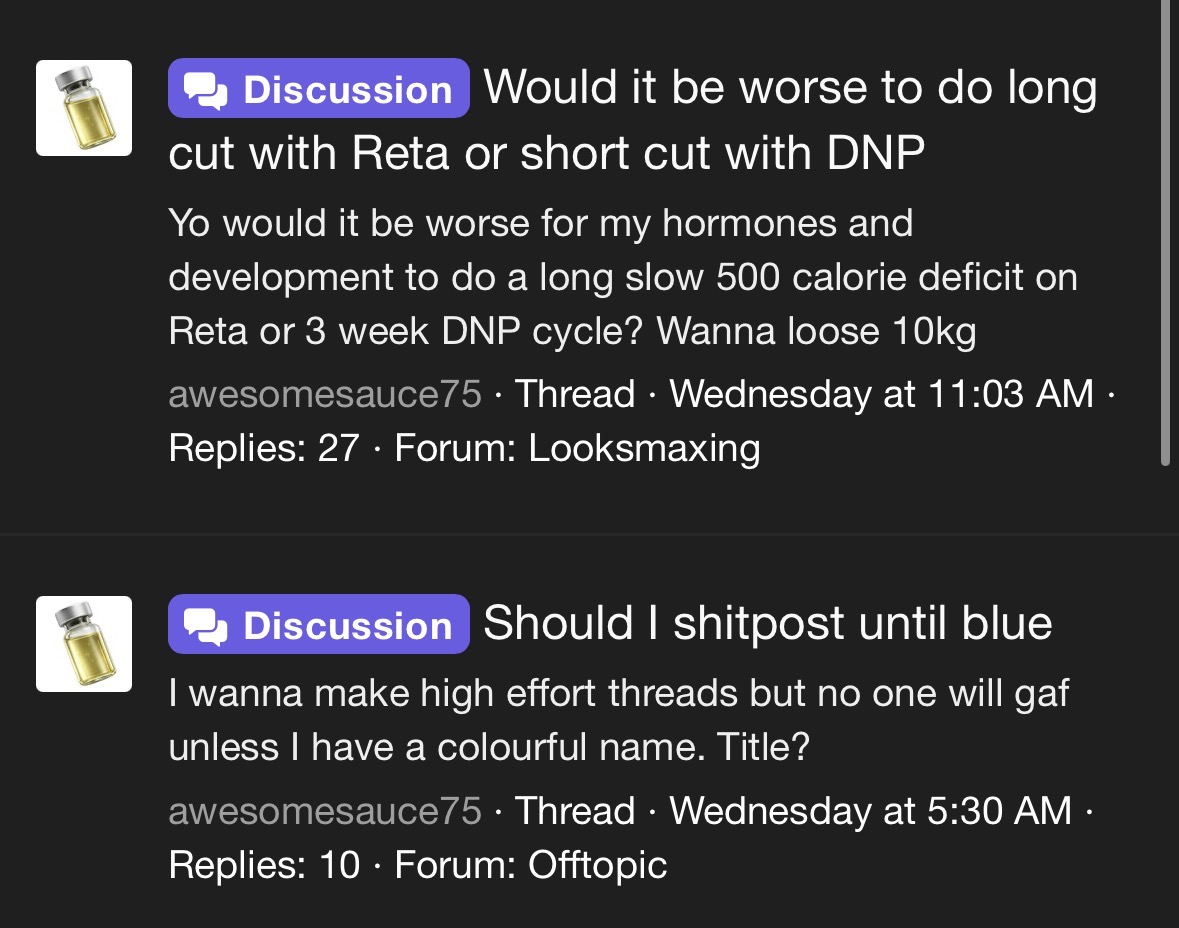Click the speech bubble icon on the Reta thread badge
Viewport: 1179px width, 928px height.
[206, 90]
